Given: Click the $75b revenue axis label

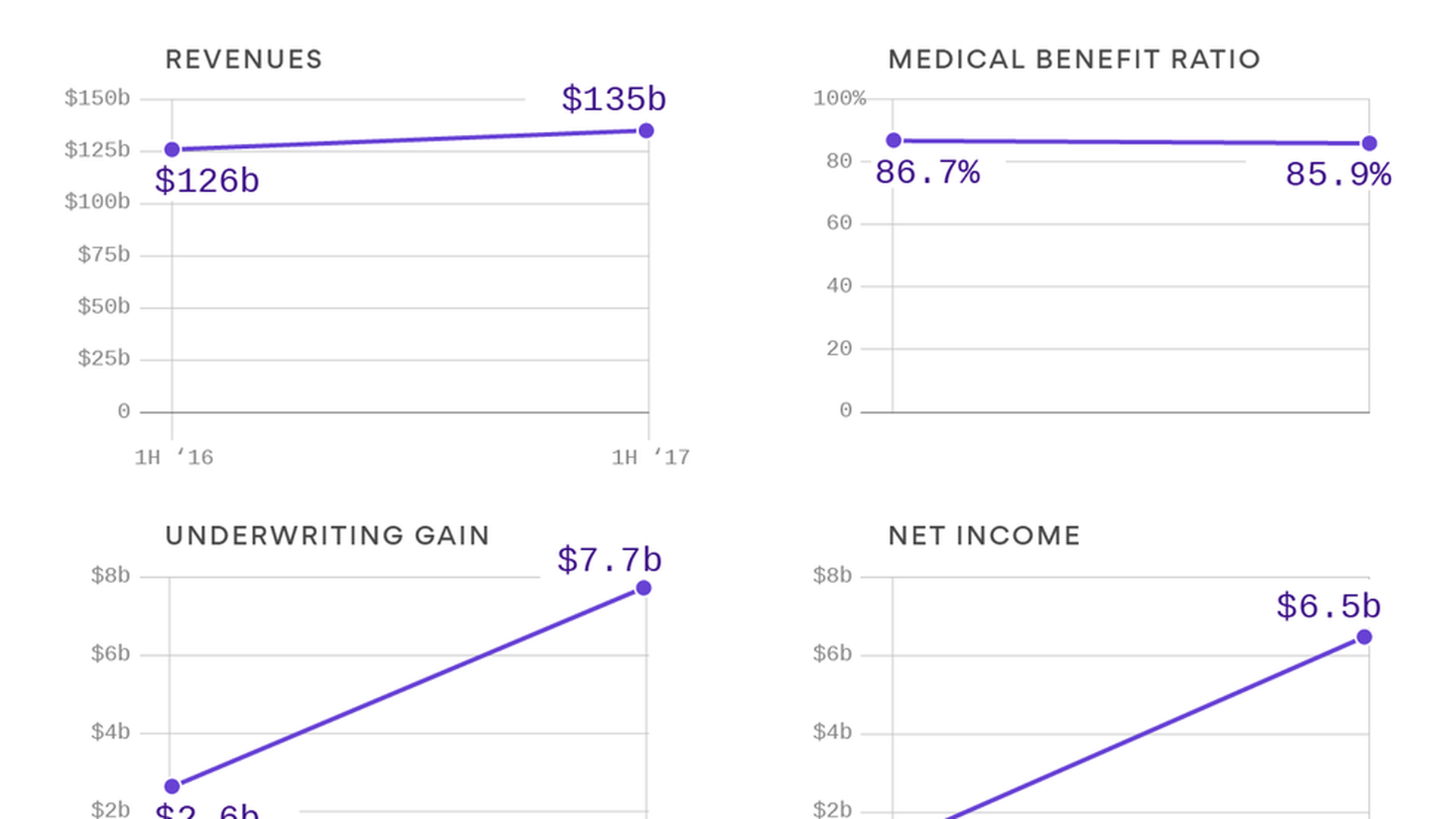Looking at the screenshot, I should [x=104, y=255].
